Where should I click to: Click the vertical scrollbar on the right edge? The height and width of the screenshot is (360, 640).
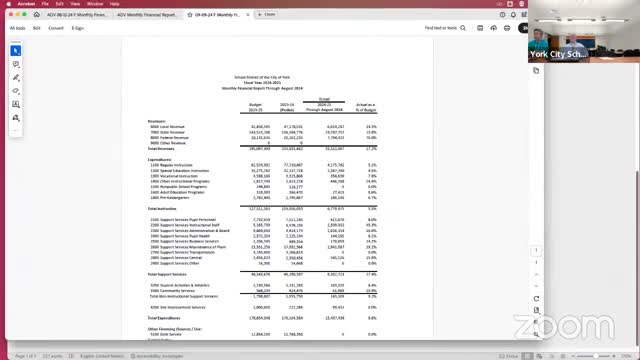(x=638, y=257)
